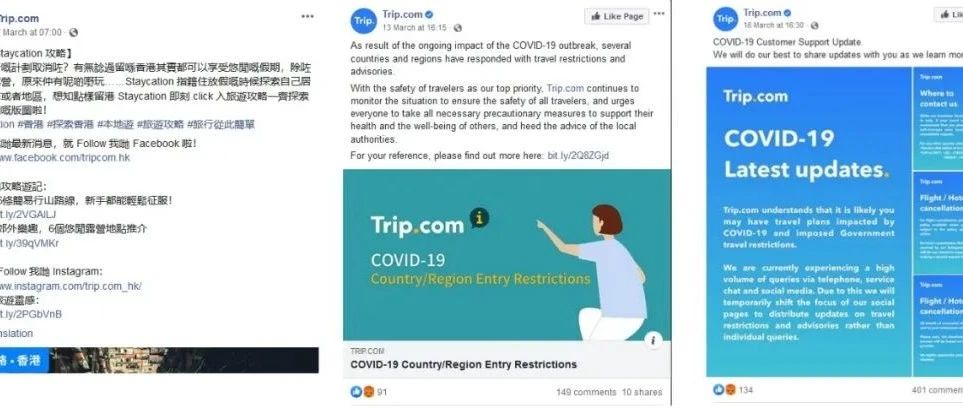963x408 pixels.
Task: Click the globe privacy icon on the 13 March post
Action: [457, 28]
